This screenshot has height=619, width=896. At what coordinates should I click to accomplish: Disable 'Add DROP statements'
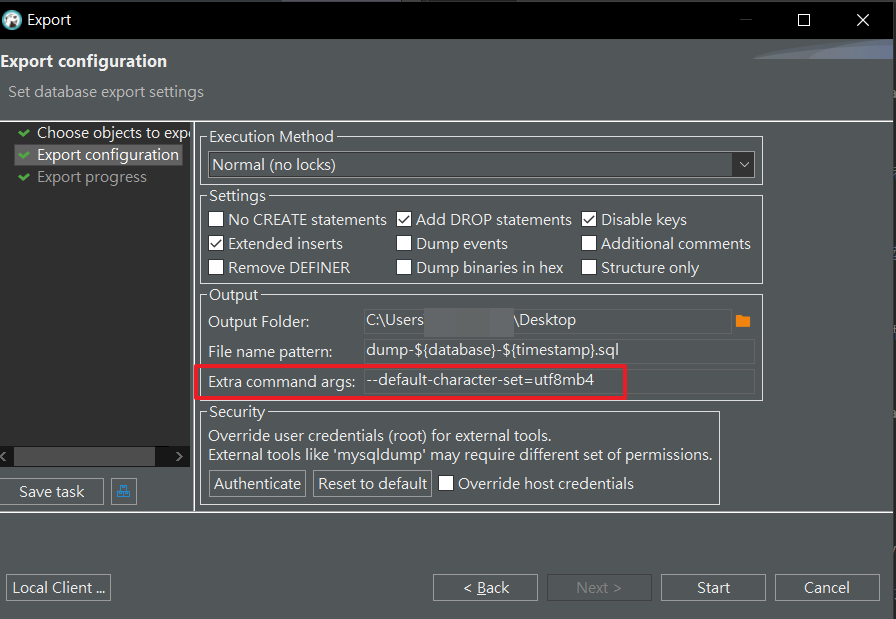[x=404, y=219]
